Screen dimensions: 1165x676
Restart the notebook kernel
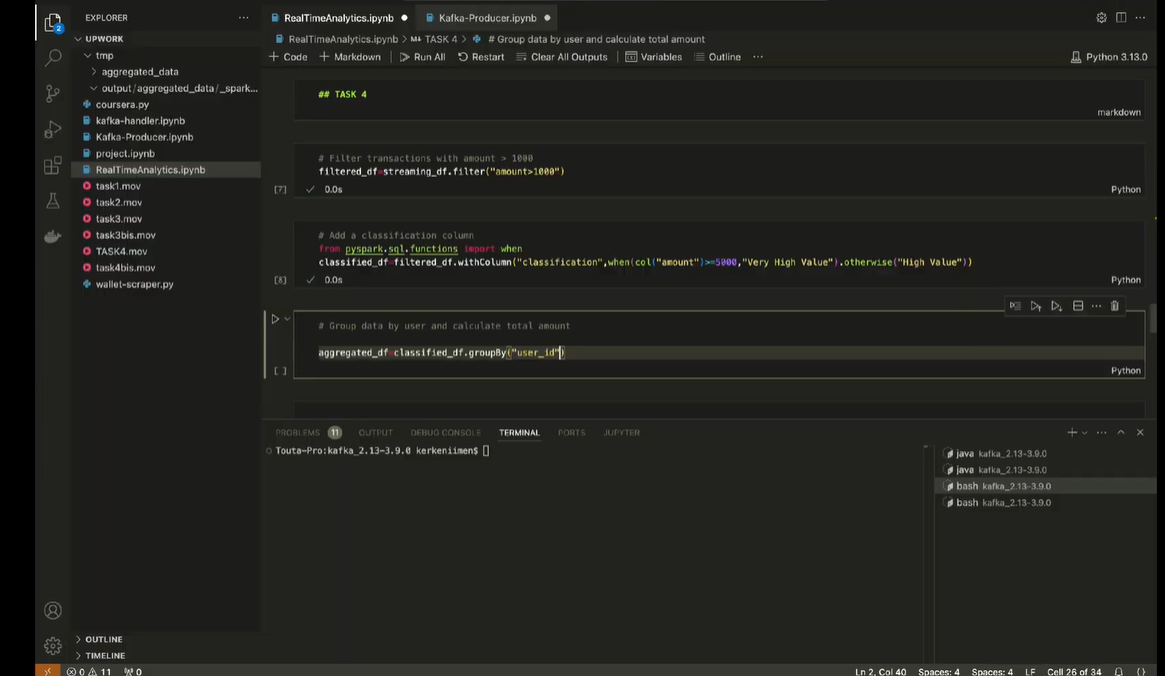(x=481, y=57)
